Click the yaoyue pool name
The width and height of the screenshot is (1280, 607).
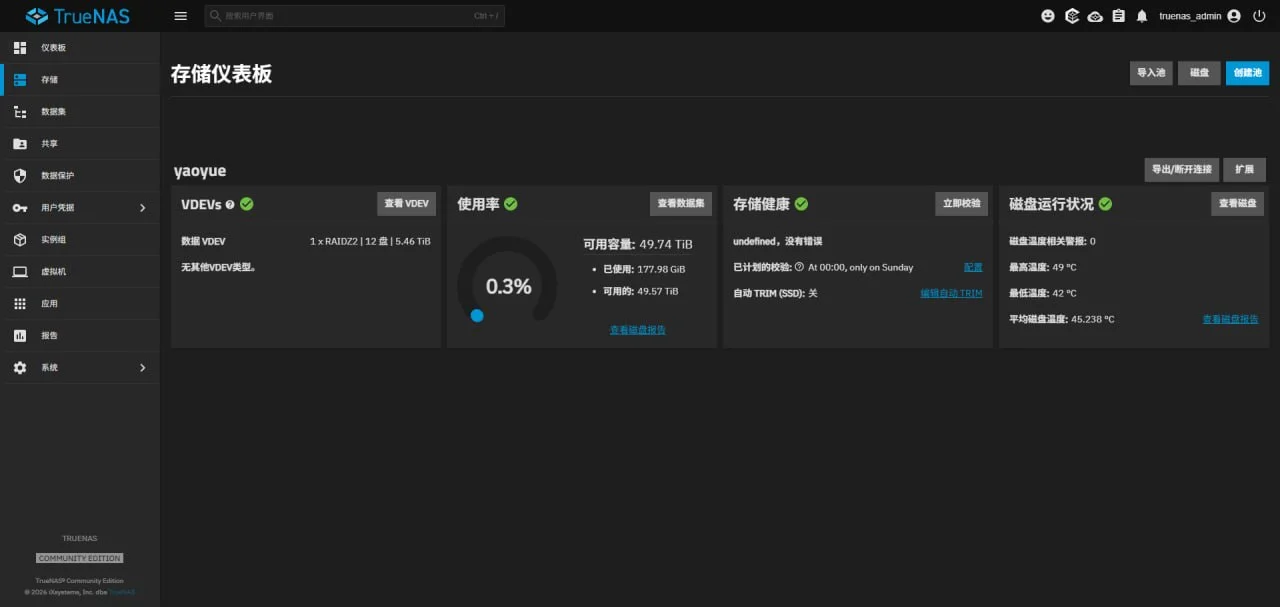pos(200,172)
